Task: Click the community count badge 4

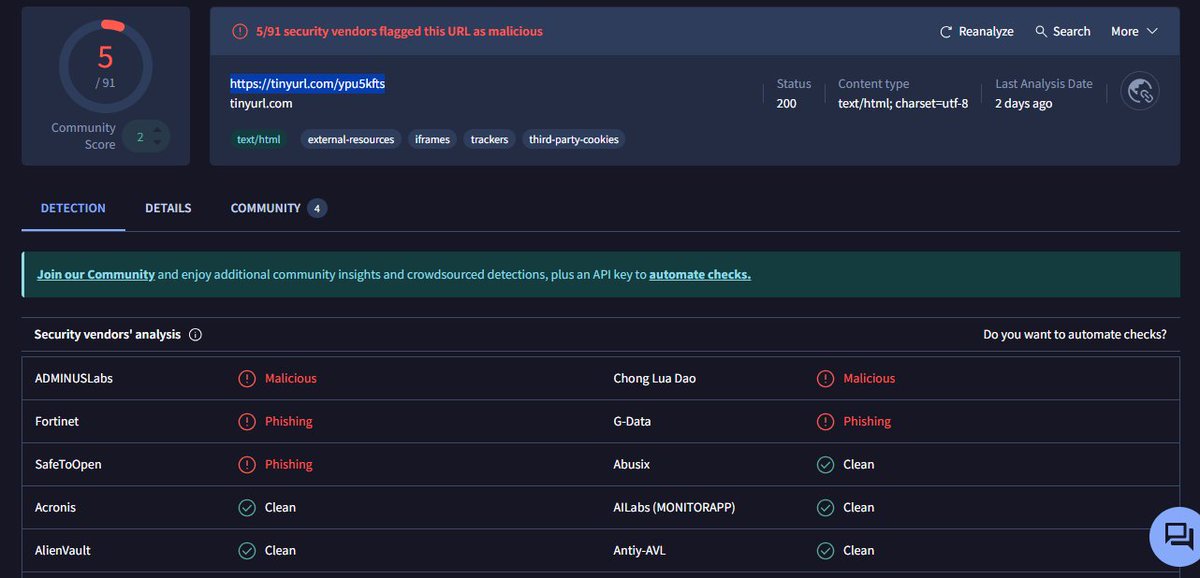Action: coord(317,208)
